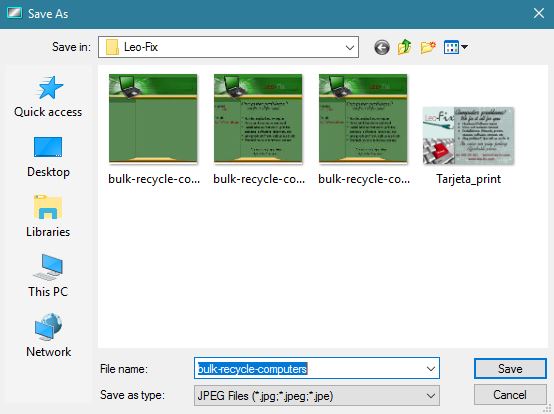Create a new folder icon
This screenshot has height=414, width=554.
click(428, 47)
